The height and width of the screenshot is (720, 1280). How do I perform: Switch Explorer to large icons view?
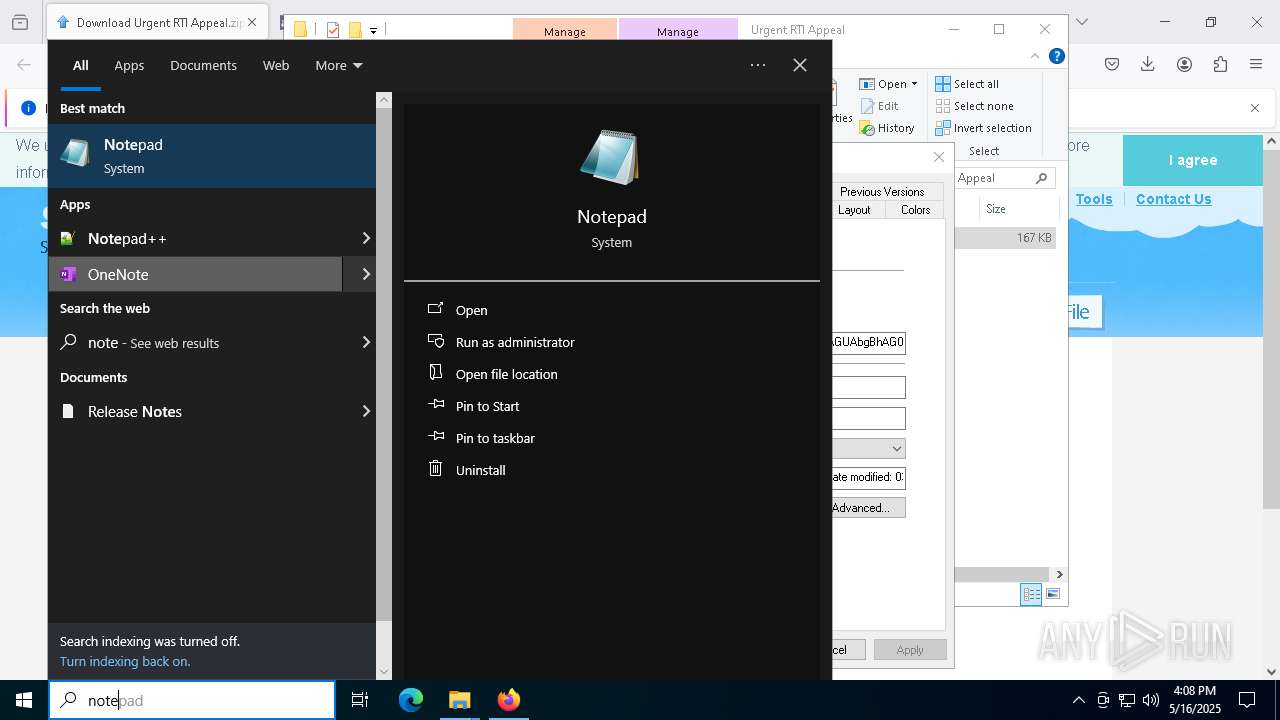[x=1053, y=594]
